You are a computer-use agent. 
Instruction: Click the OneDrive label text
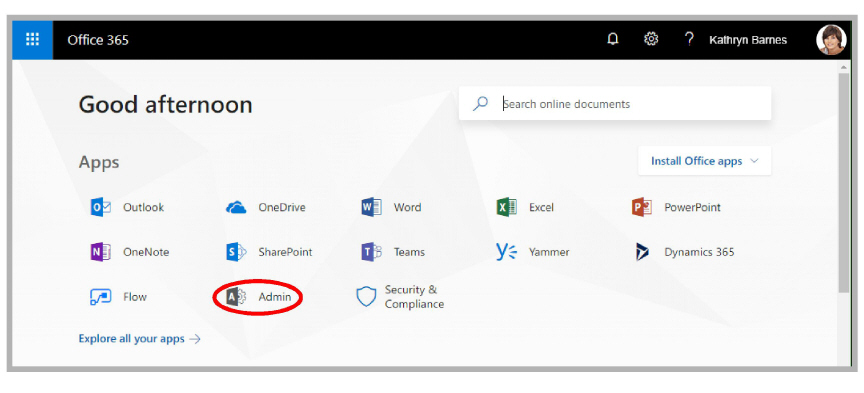click(282, 208)
